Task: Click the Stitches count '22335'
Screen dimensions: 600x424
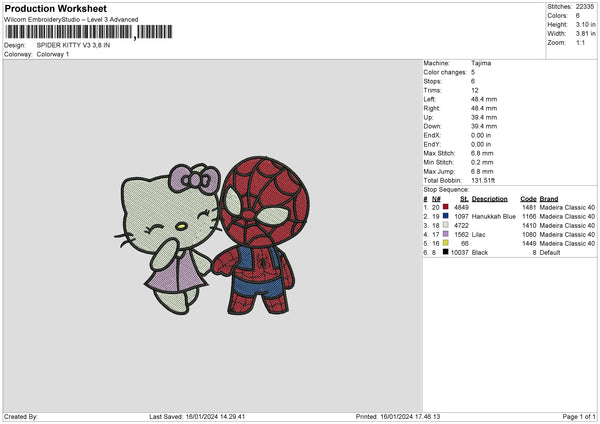Action: (x=585, y=7)
